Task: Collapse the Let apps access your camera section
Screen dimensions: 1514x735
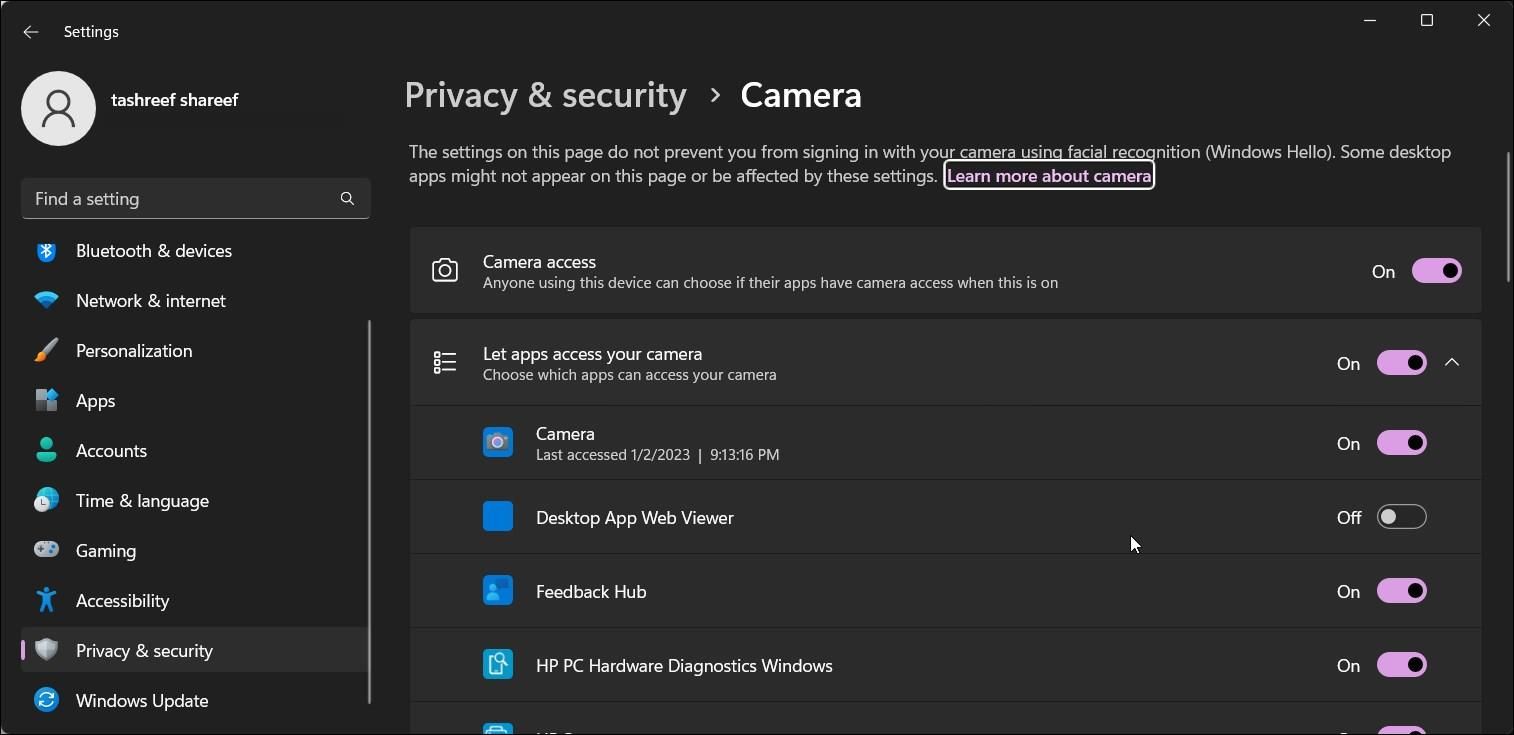Action: pos(1452,363)
